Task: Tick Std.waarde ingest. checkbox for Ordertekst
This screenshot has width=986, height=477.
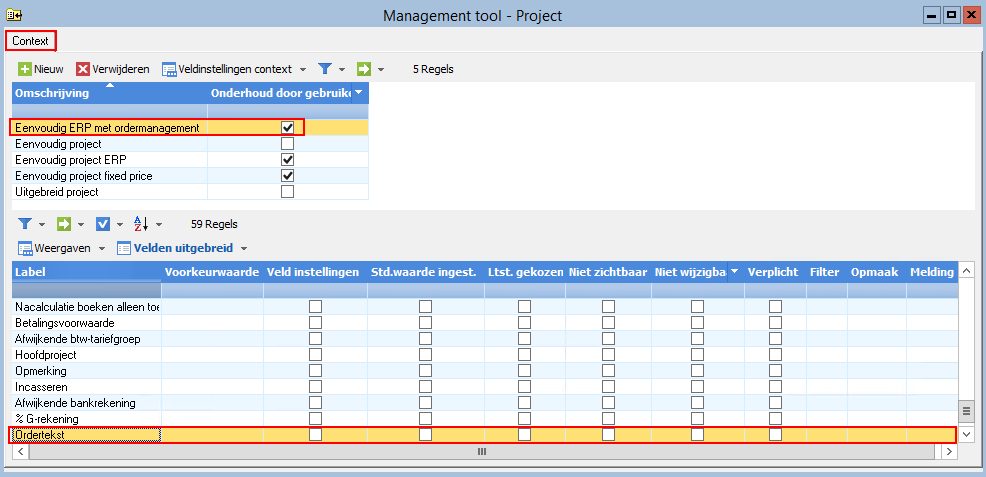Action: pos(426,434)
